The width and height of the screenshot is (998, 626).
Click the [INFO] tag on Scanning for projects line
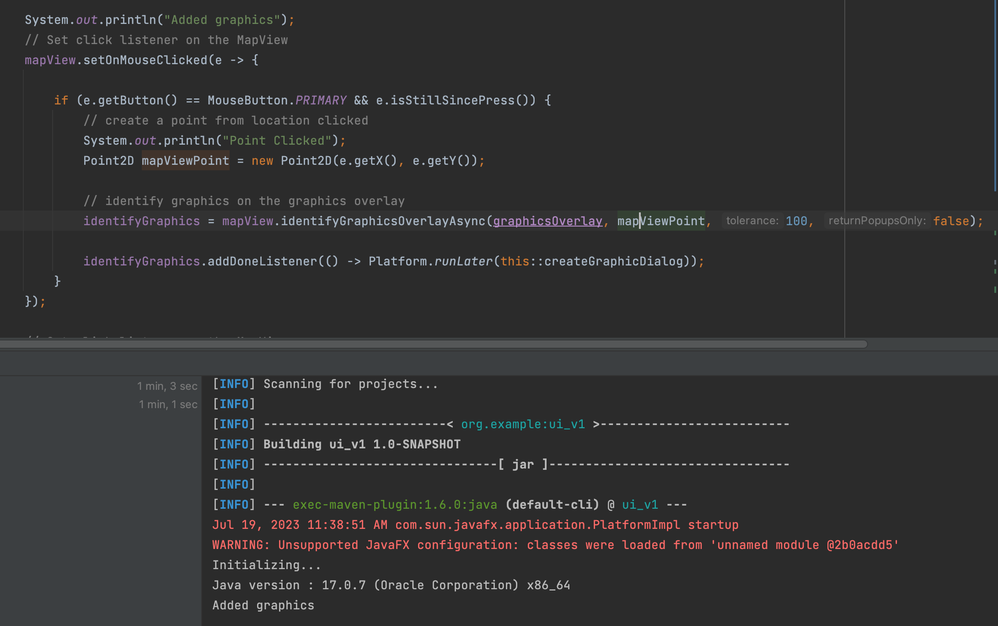click(x=233, y=383)
